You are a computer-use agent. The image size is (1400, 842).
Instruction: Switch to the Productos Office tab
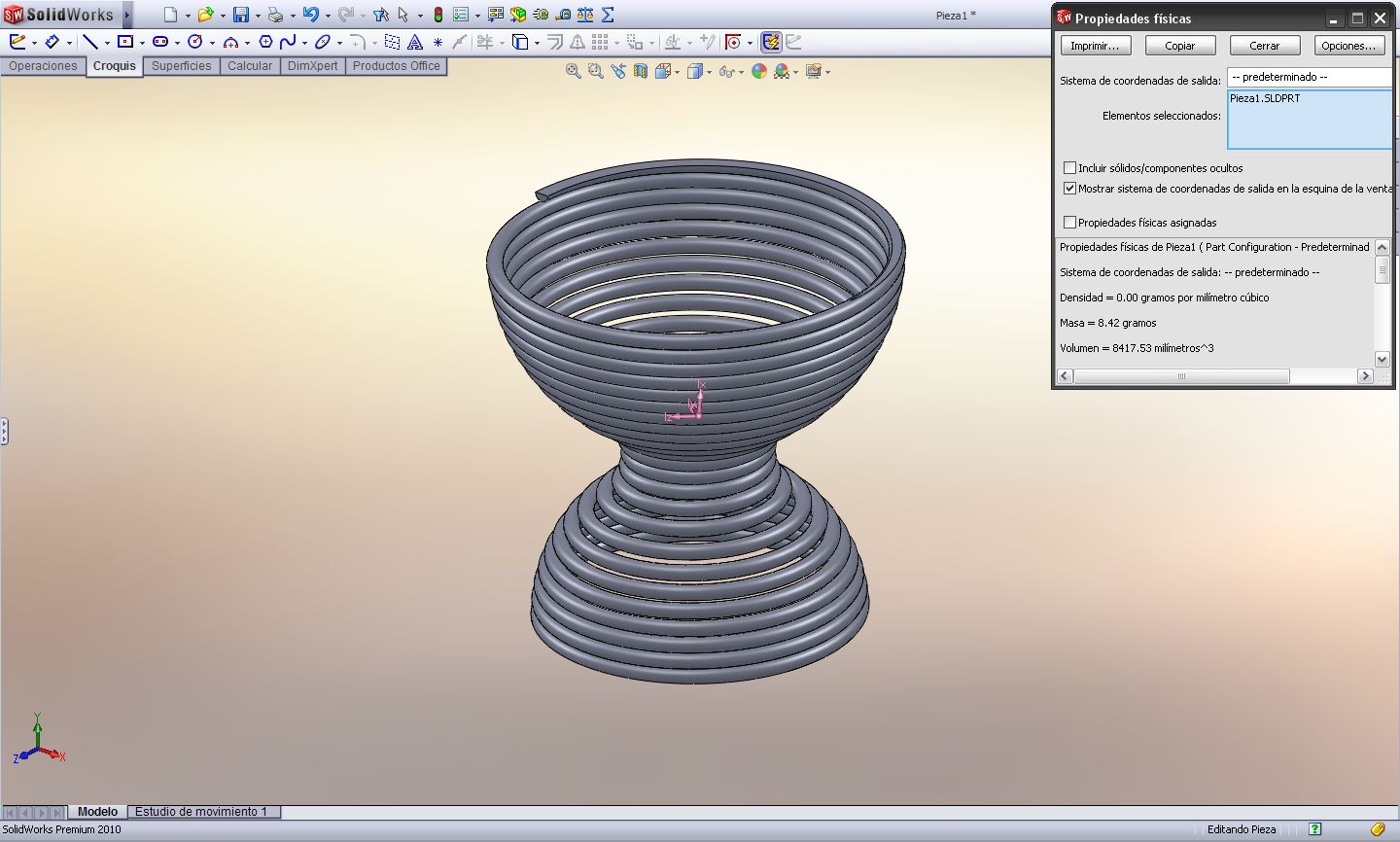click(x=397, y=66)
